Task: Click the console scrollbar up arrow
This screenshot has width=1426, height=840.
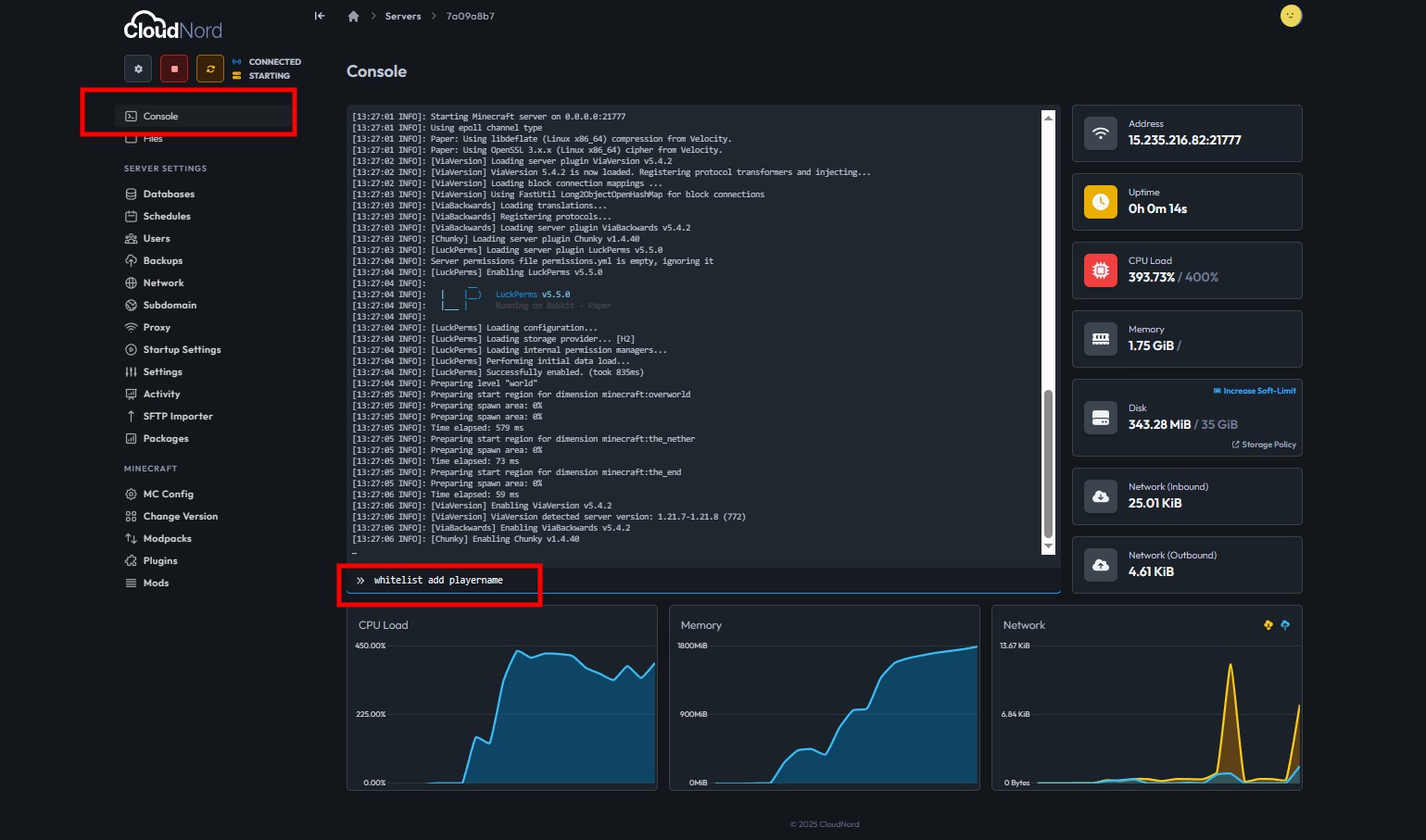Action: coord(1049,118)
